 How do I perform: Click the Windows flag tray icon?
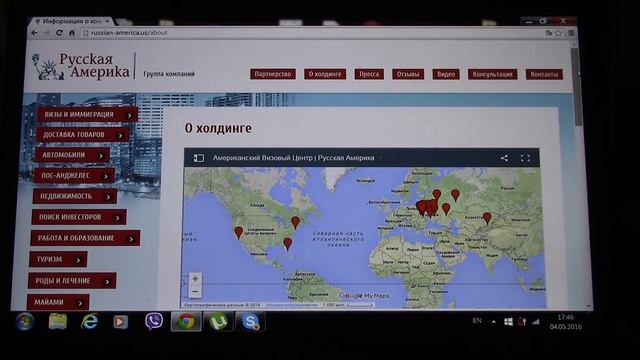tap(508, 322)
